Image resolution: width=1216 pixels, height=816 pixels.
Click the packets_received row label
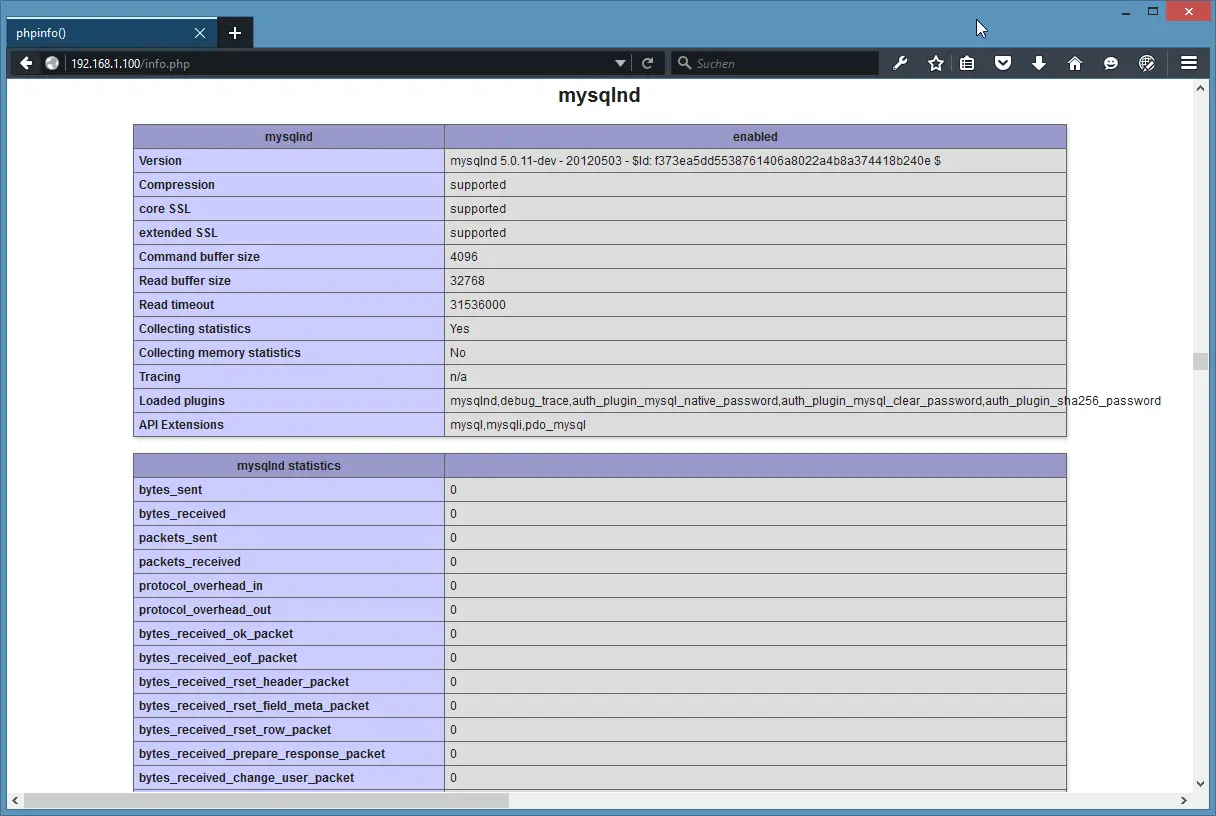tap(190, 562)
